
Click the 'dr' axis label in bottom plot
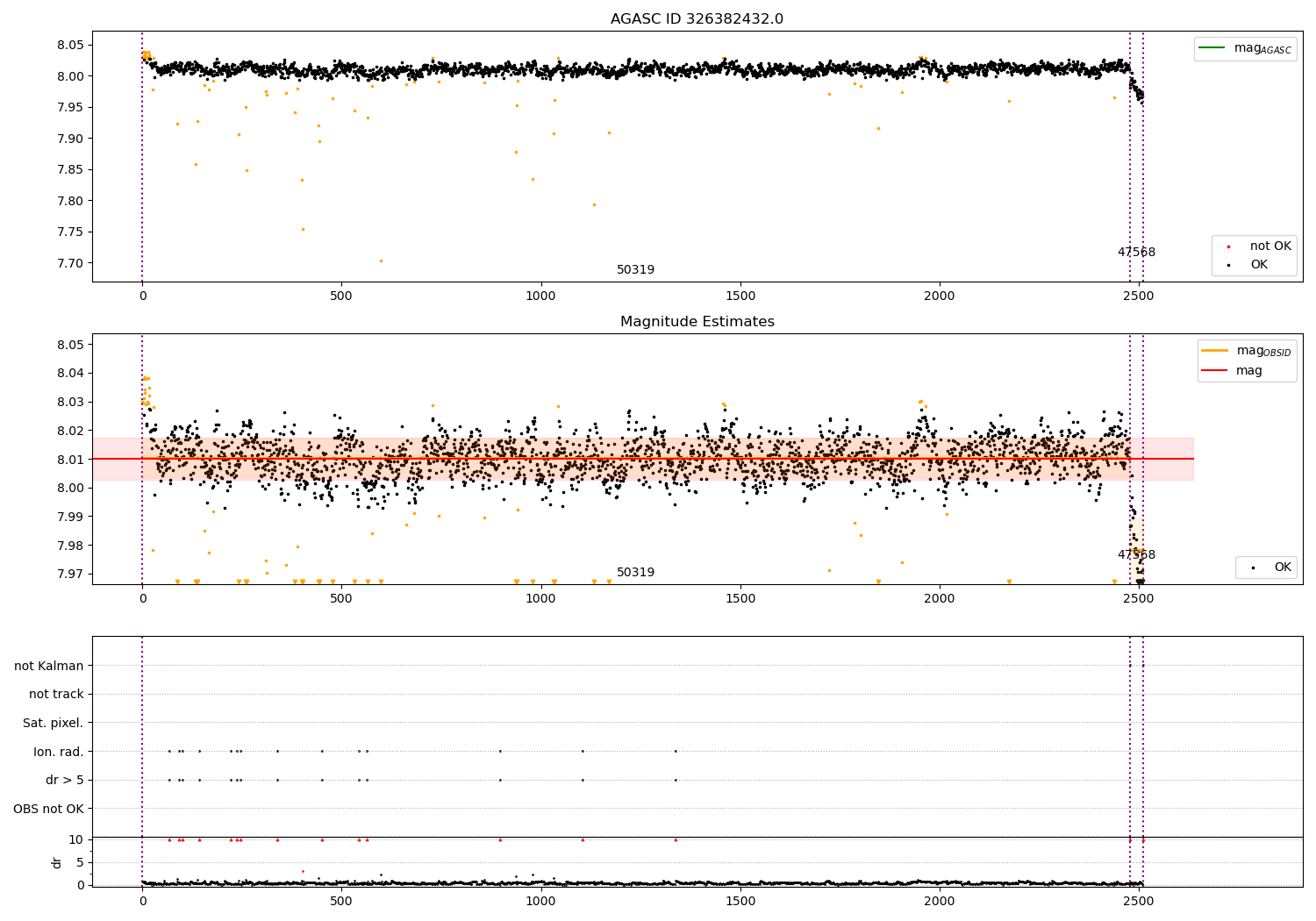(x=56, y=862)
